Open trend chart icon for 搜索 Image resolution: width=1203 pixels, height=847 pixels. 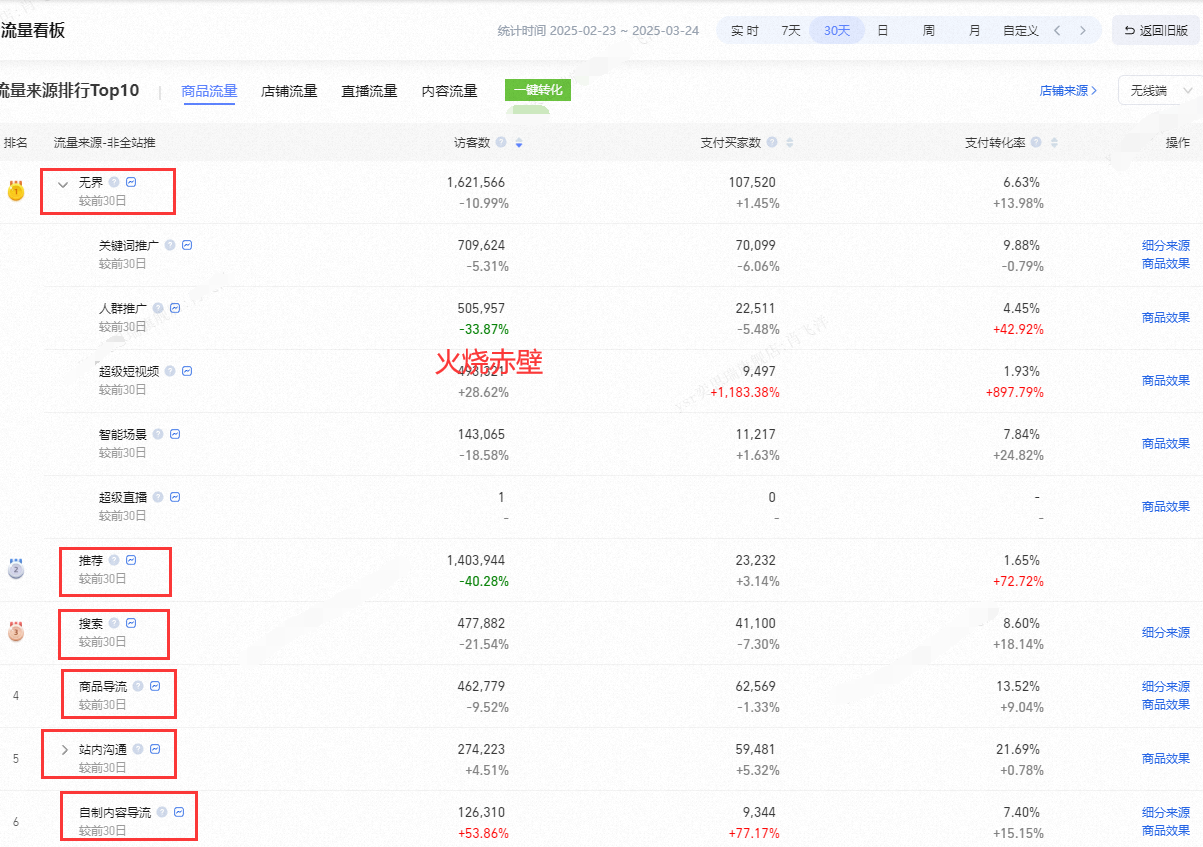click(131, 623)
